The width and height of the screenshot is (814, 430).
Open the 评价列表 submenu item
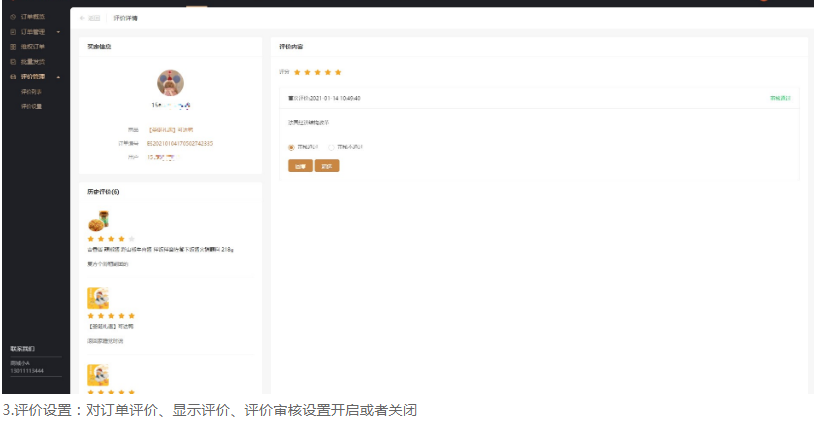point(31,92)
